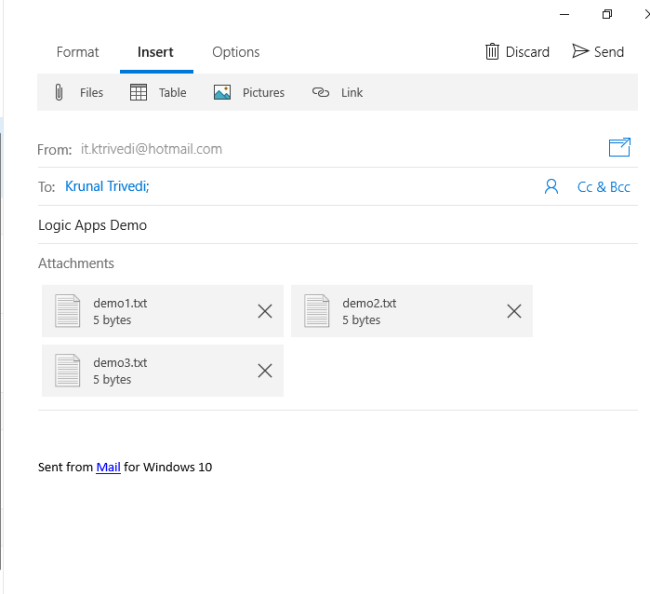Image resolution: width=650 pixels, height=594 pixels.
Task: Click the Discard trash icon
Action: point(492,52)
